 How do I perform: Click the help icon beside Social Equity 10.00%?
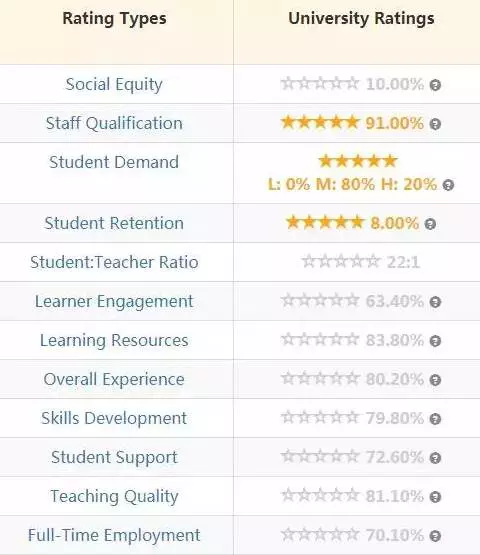click(435, 85)
